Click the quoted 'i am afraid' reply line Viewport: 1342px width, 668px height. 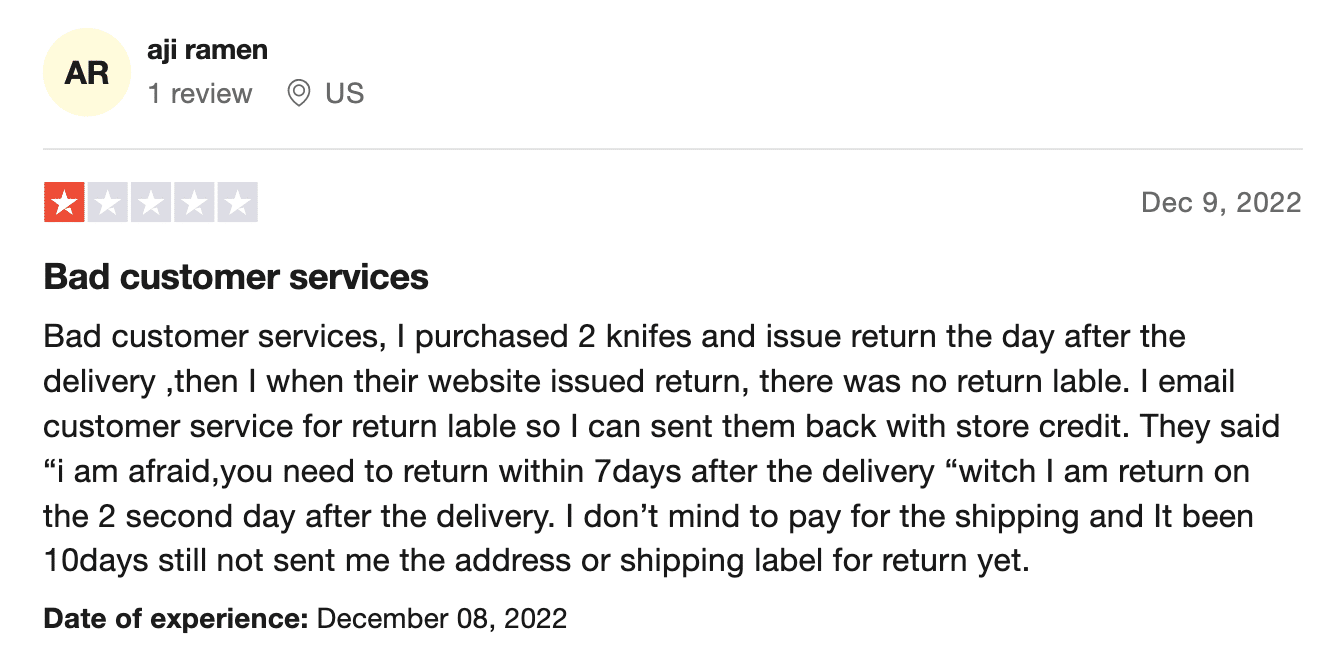click(647, 471)
